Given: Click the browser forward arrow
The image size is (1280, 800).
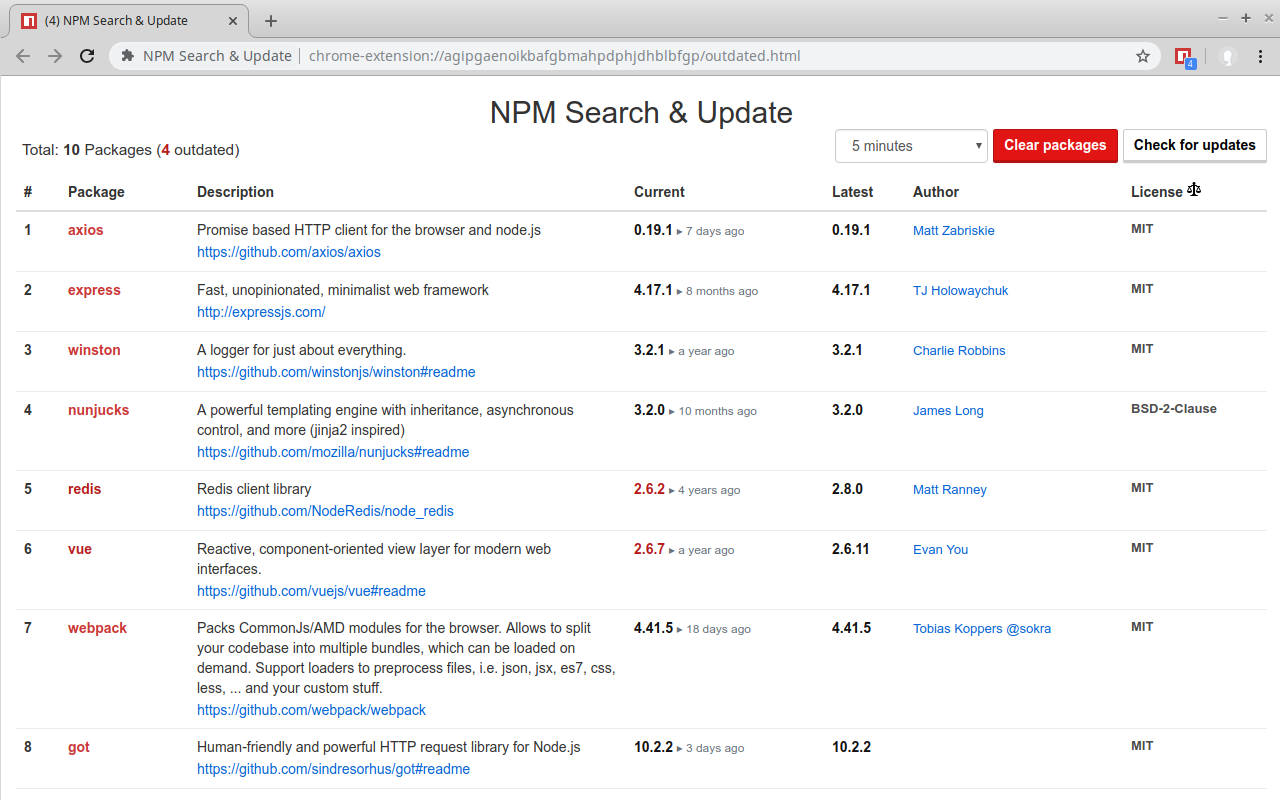Looking at the screenshot, I should [x=55, y=56].
